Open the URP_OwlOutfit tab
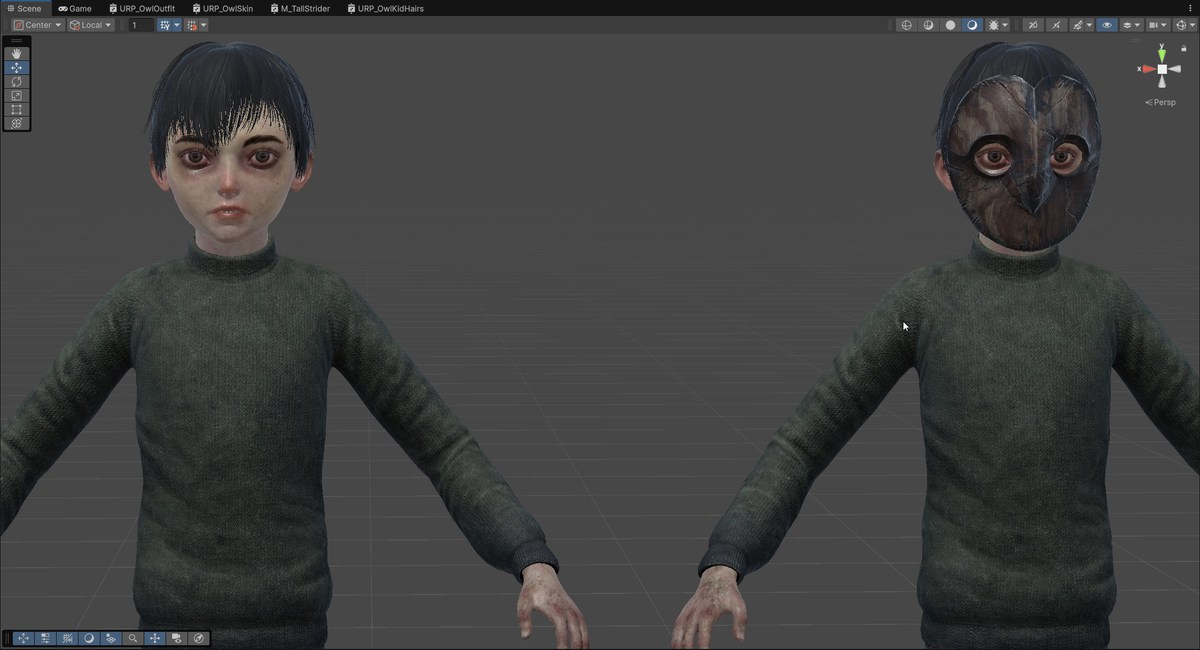1200x650 pixels. tap(141, 8)
